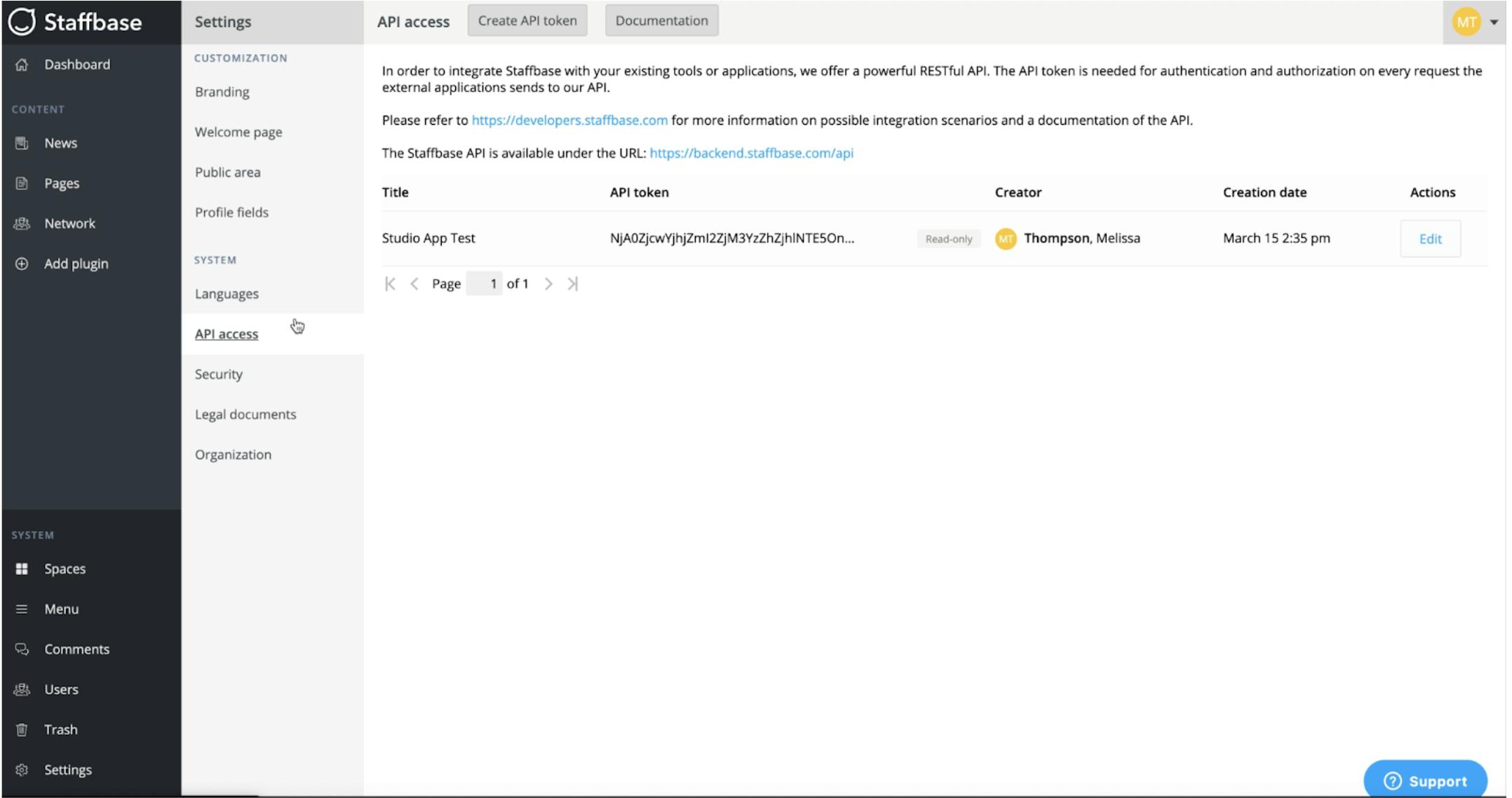This screenshot has width=1512, height=798.
Task: Click the Actions column header
Action: click(1432, 192)
